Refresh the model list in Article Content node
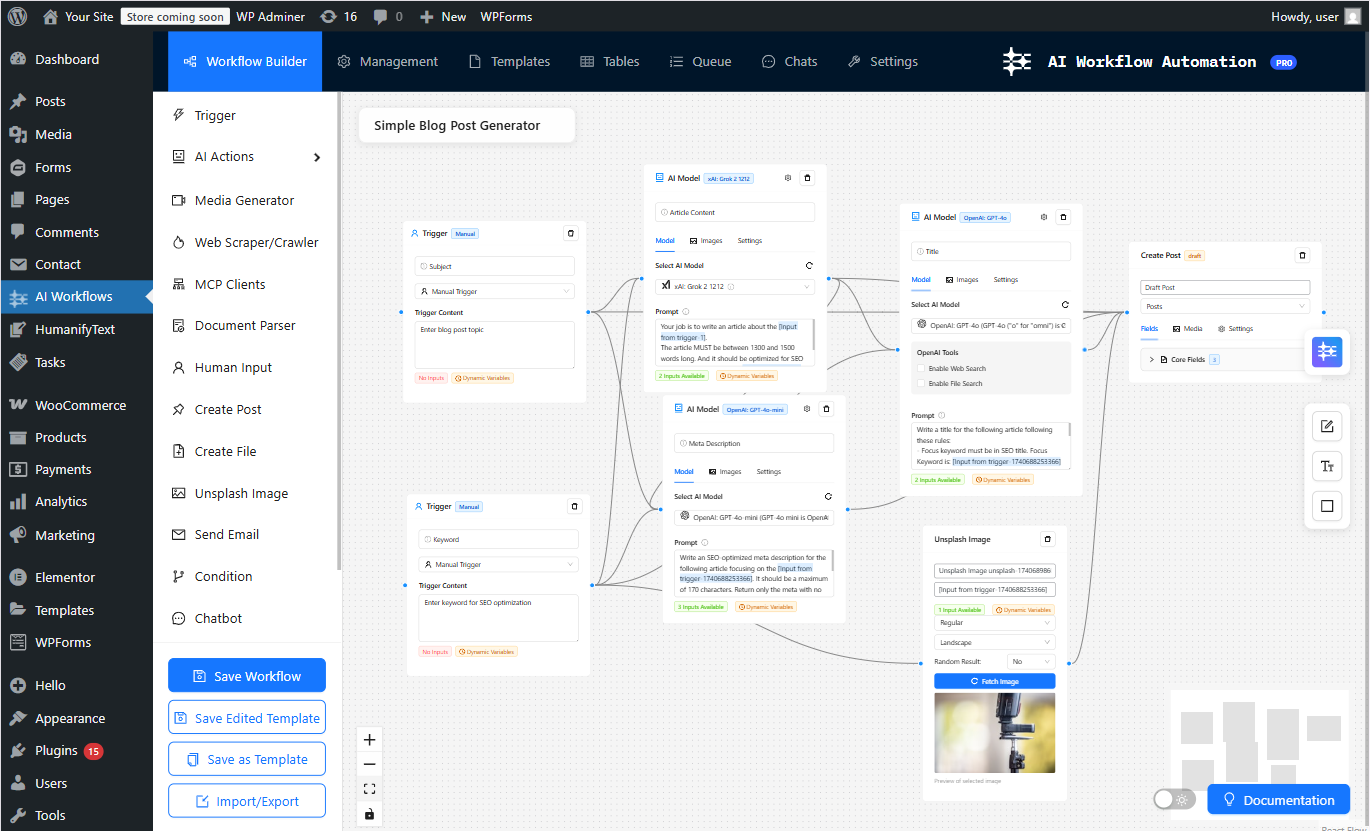The height and width of the screenshot is (831, 1370). point(809,266)
